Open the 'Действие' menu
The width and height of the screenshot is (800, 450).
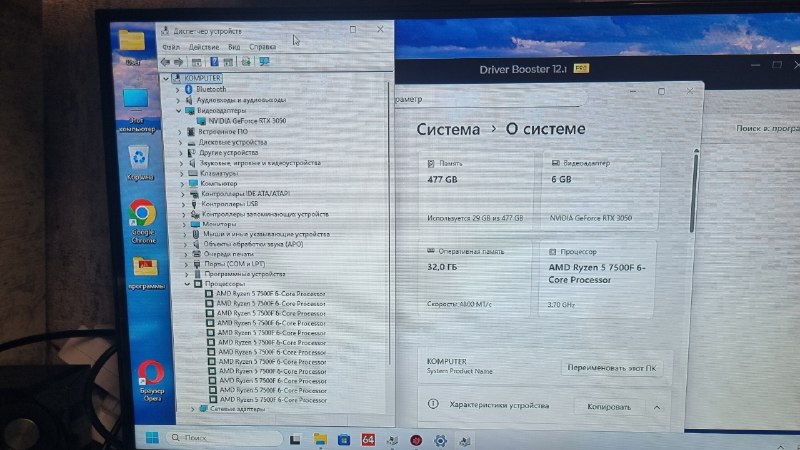click(203, 47)
